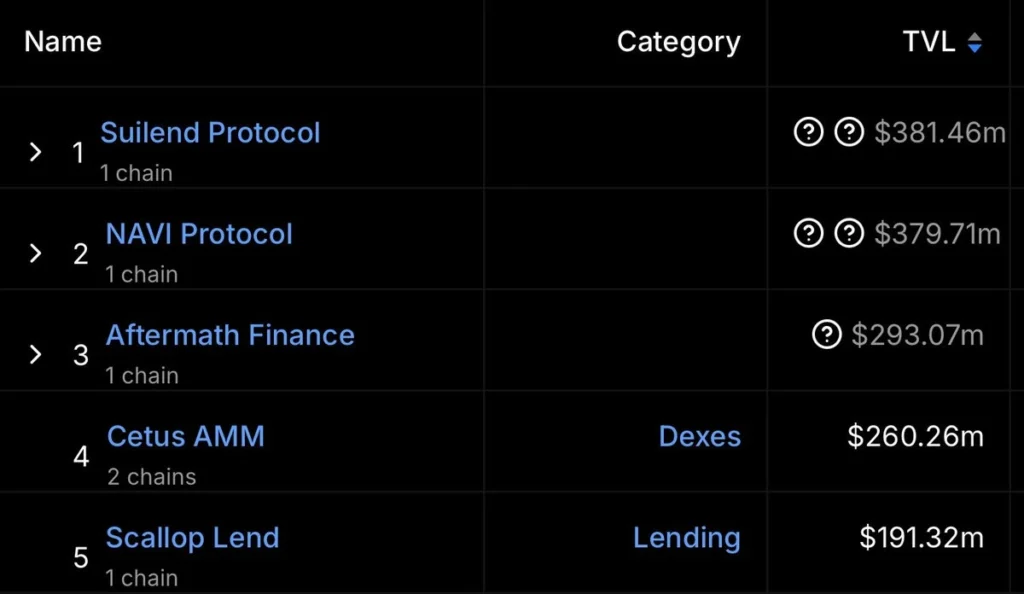Screen dimensions: 1024x594
Task: Open the Suilend Protocol link
Action: pos(210,133)
